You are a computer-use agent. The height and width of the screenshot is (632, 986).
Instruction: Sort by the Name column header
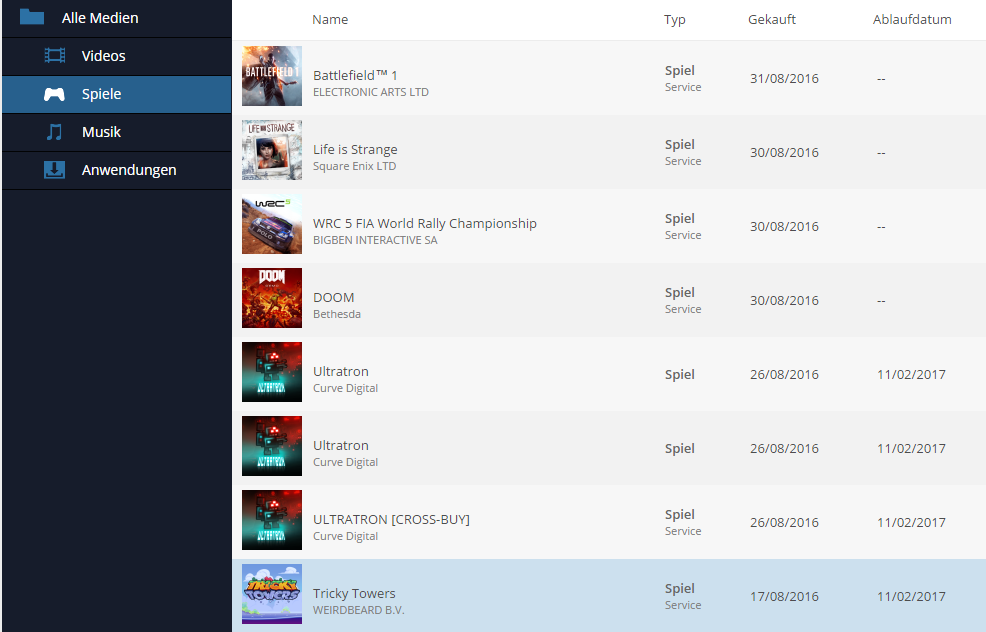point(330,19)
